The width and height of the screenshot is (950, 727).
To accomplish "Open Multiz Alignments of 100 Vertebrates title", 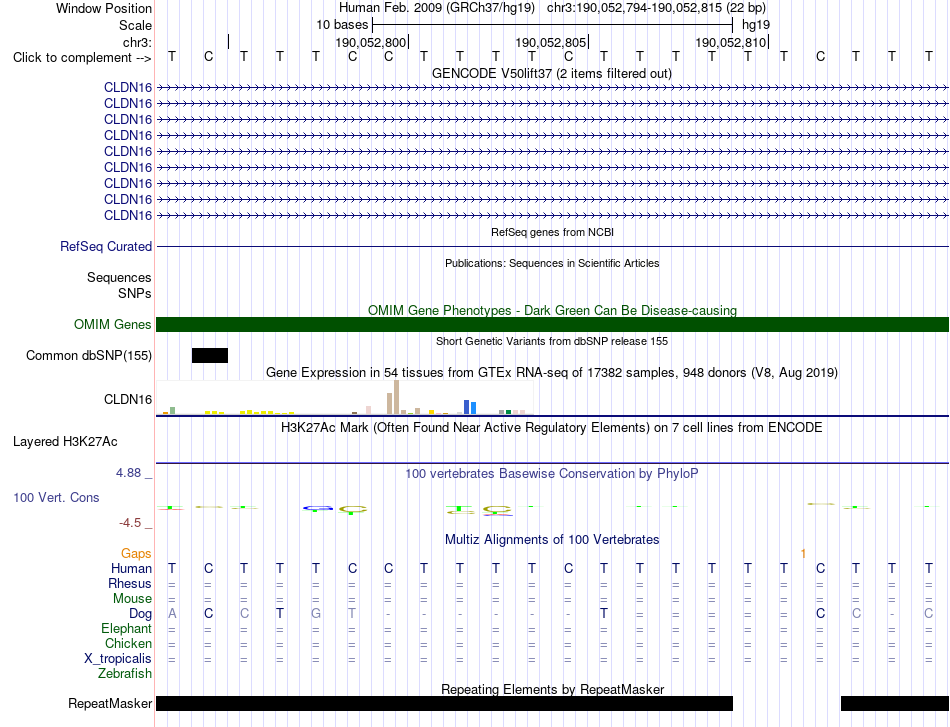I will [551, 539].
